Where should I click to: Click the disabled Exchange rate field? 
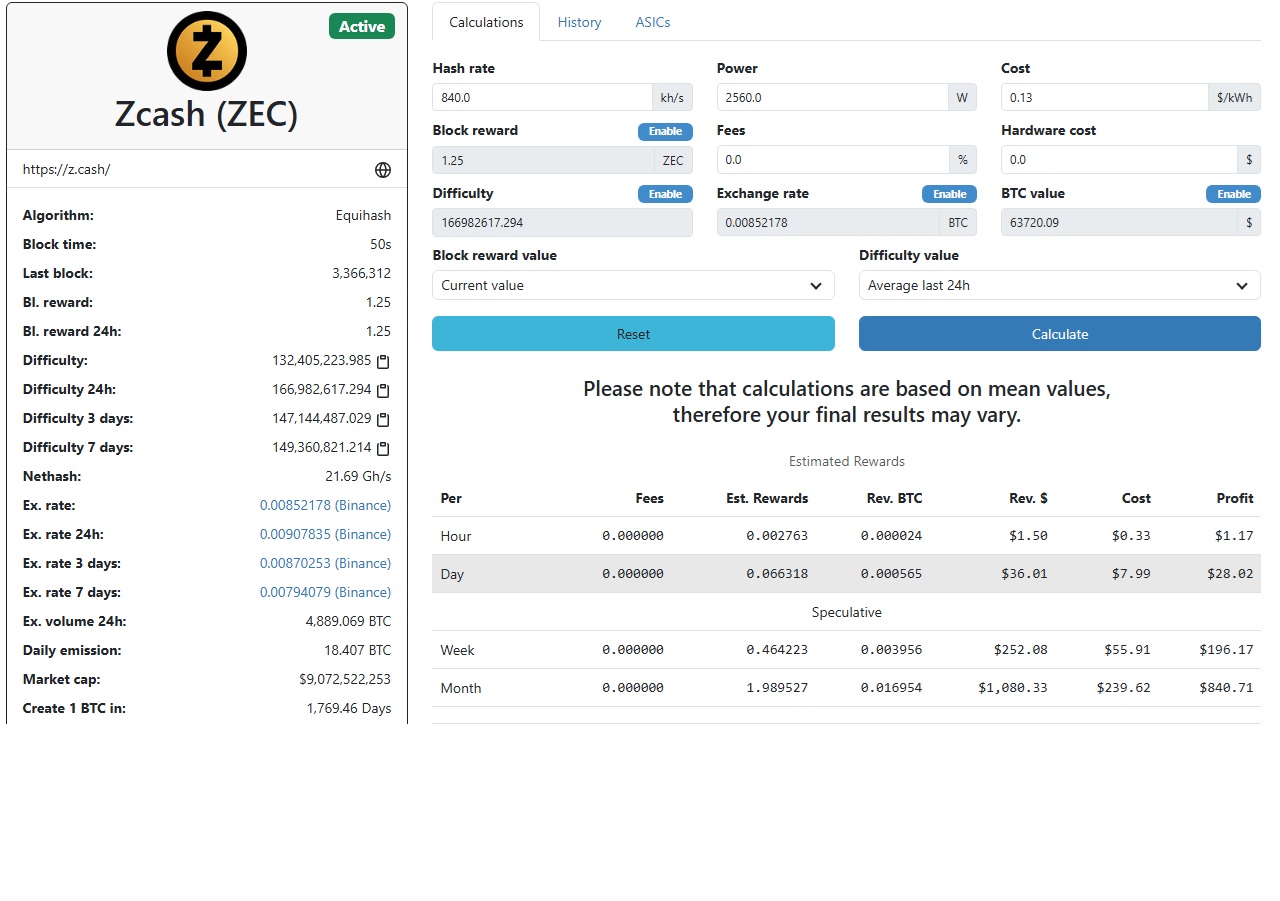click(x=828, y=223)
